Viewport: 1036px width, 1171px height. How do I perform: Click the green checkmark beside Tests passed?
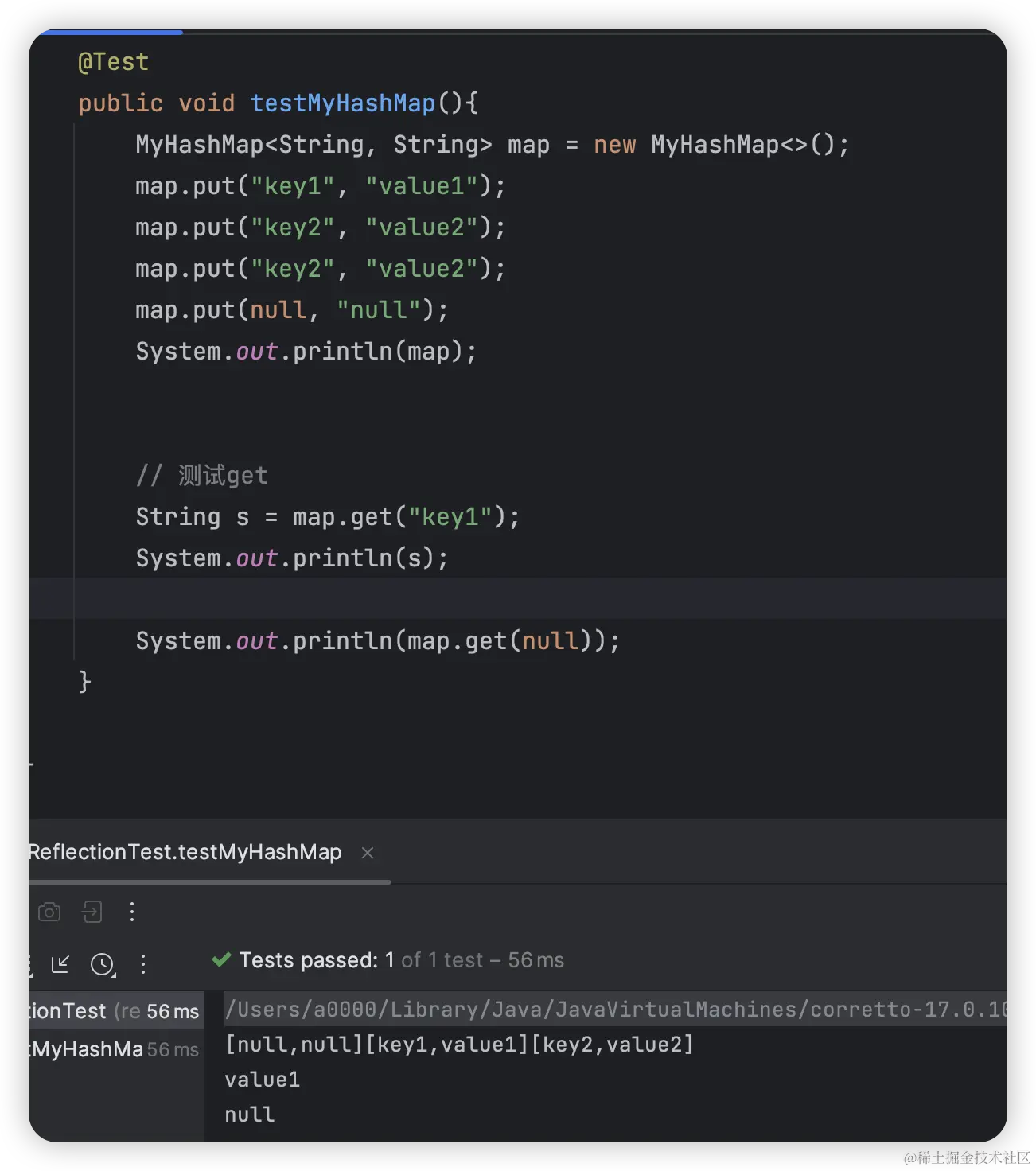click(220, 959)
